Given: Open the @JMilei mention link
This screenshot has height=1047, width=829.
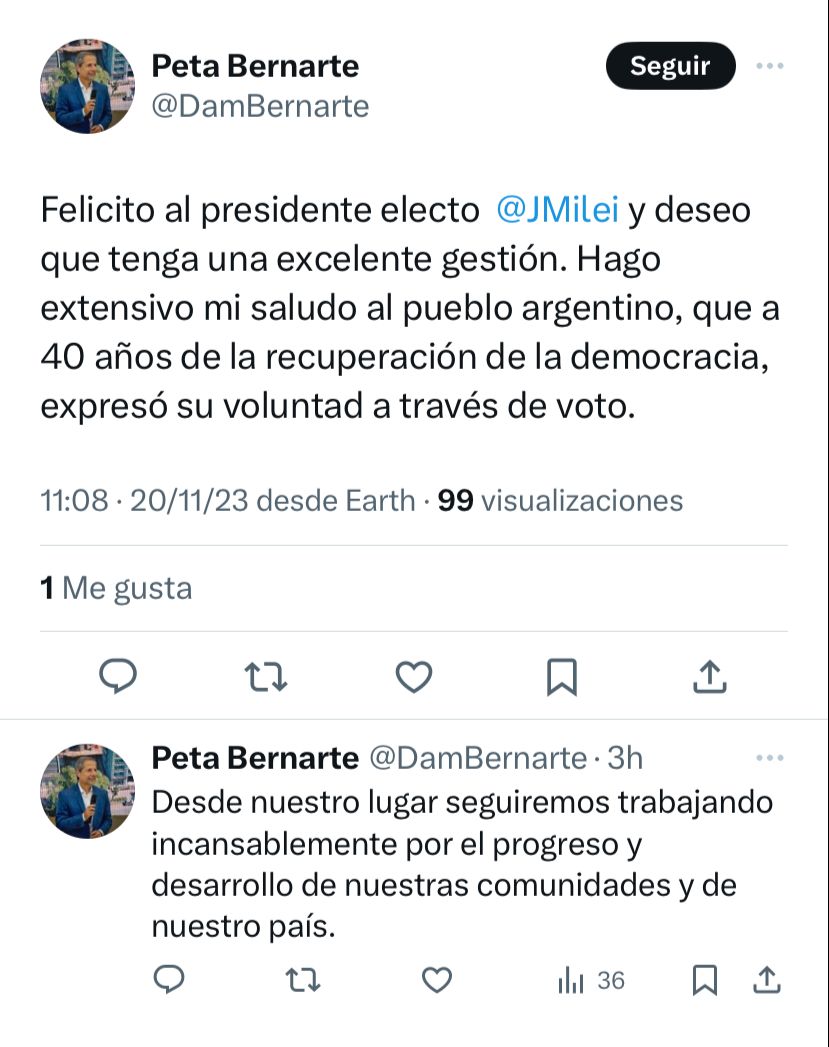Looking at the screenshot, I should point(557,211).
